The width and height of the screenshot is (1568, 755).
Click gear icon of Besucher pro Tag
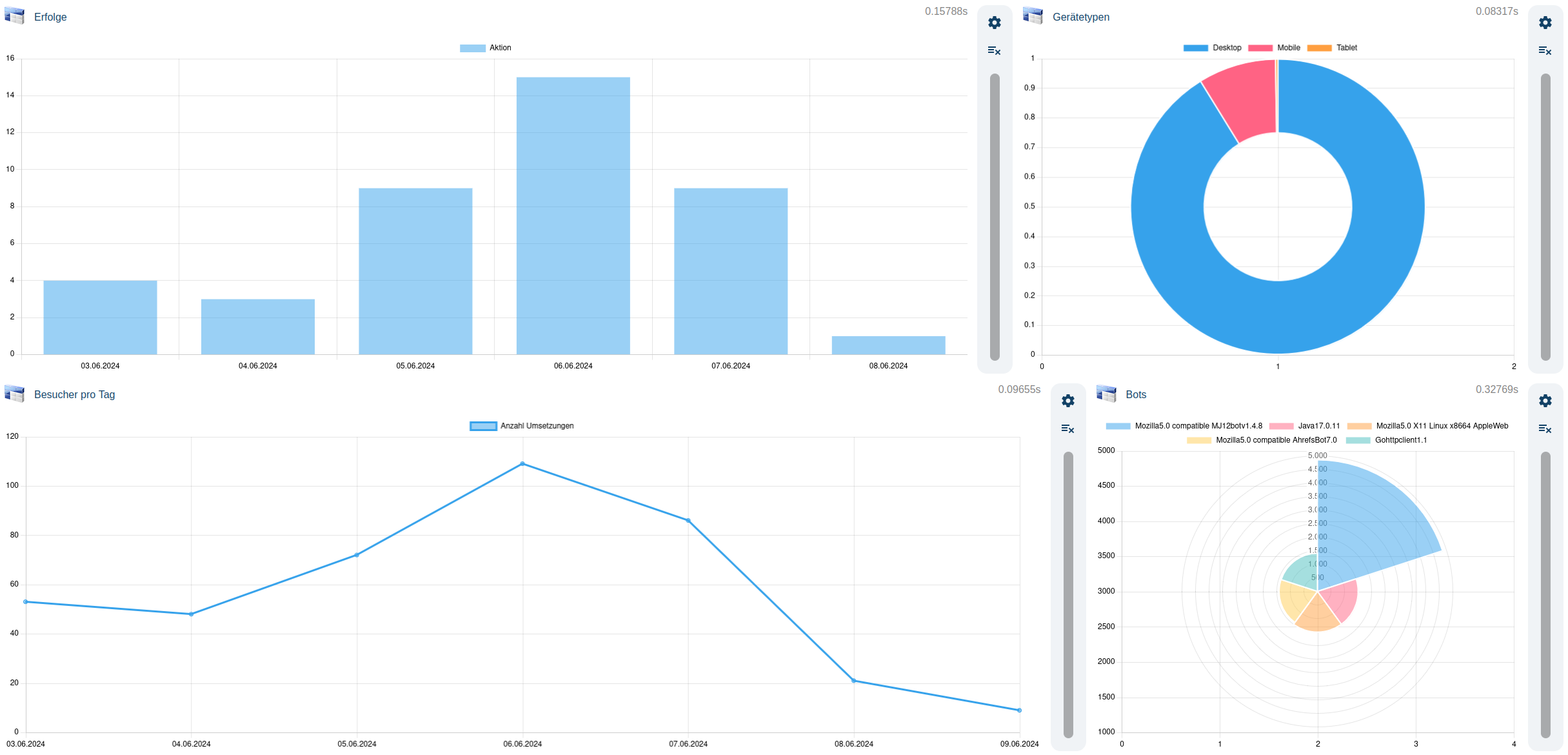1067,401
